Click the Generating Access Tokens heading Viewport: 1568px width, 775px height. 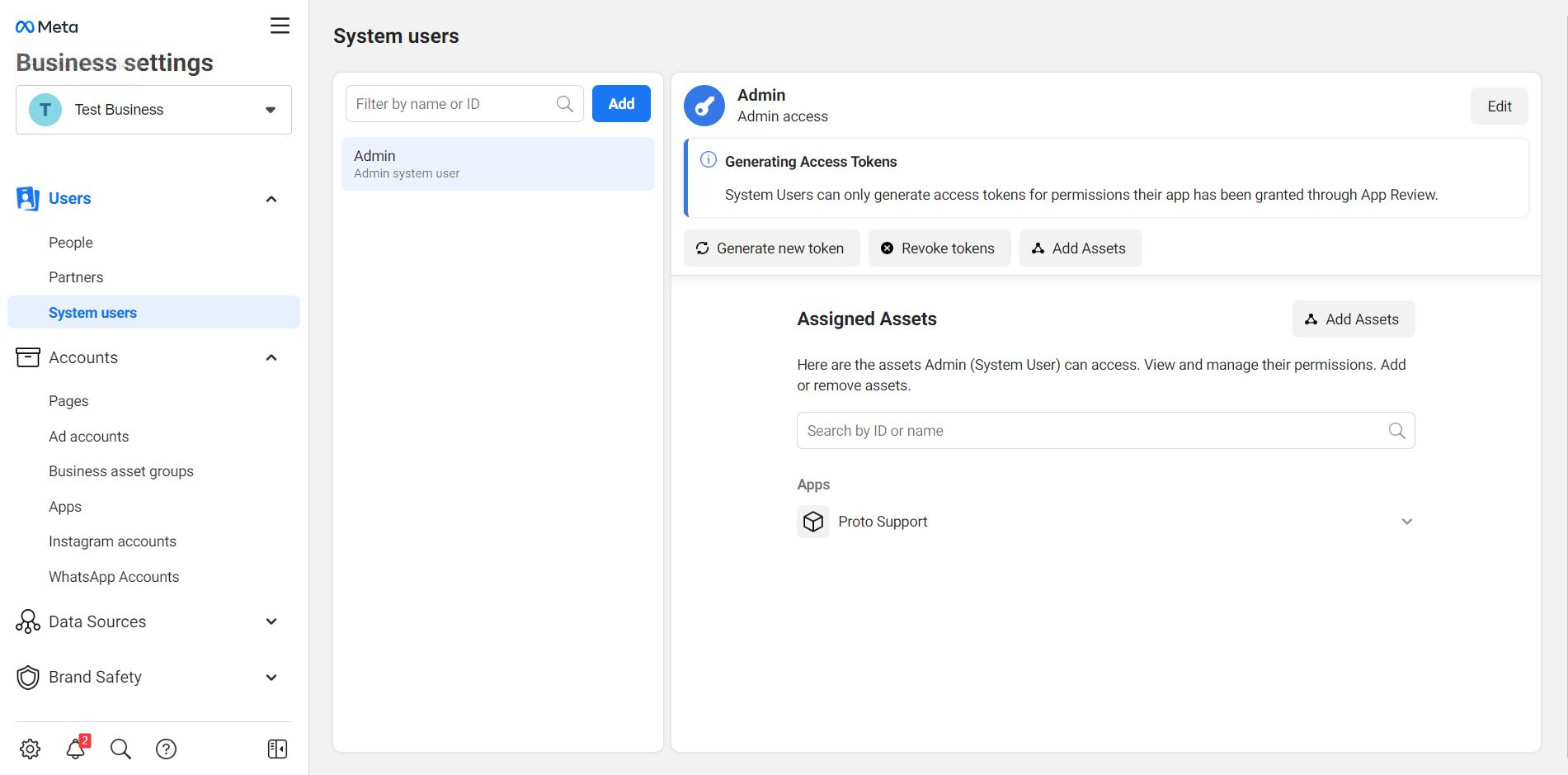coord(811,162)
